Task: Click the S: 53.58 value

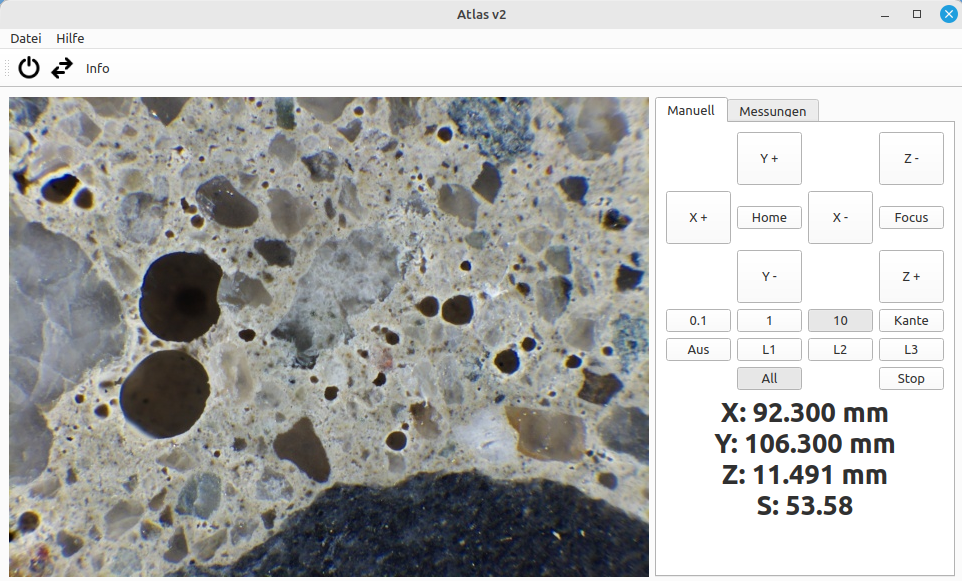Action: pos(804,506)
